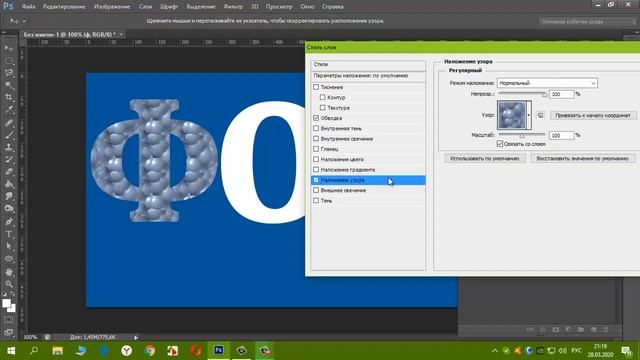Click Восстановить значения по умолчанию button
This screenshot has height=360, width=640.
[x=582, y=158]
